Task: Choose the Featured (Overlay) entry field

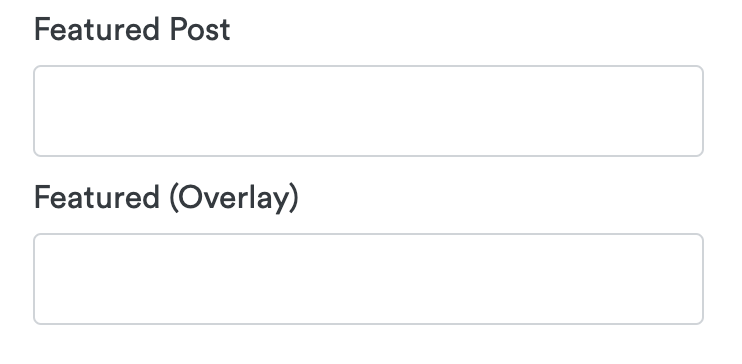Action: point(368,279)
